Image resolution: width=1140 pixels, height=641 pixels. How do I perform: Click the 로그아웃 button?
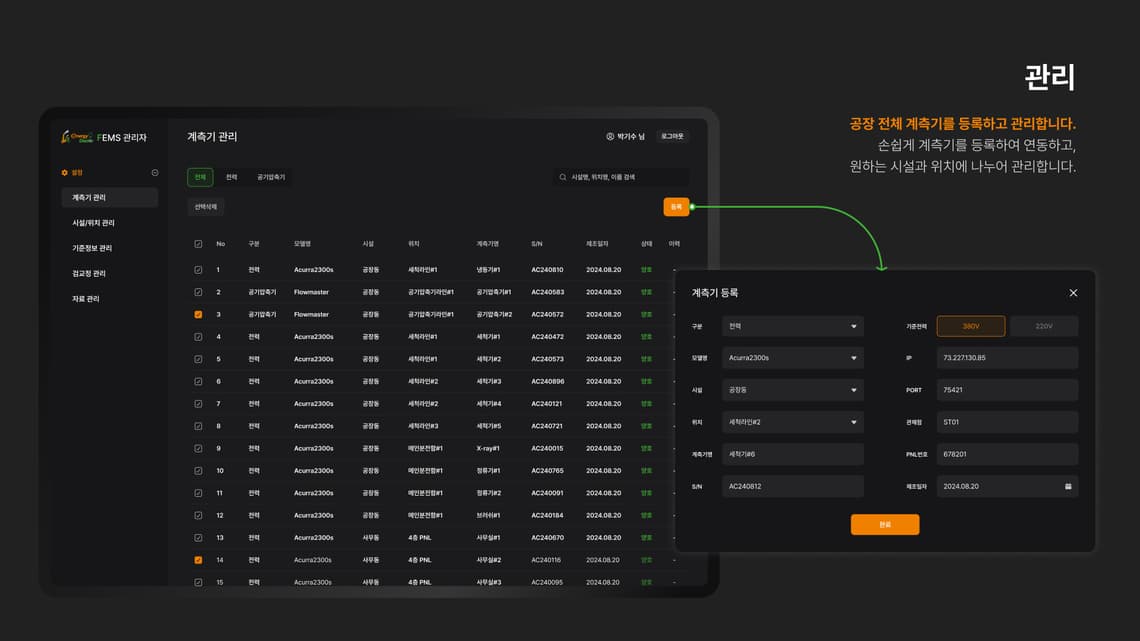[673, 137]
